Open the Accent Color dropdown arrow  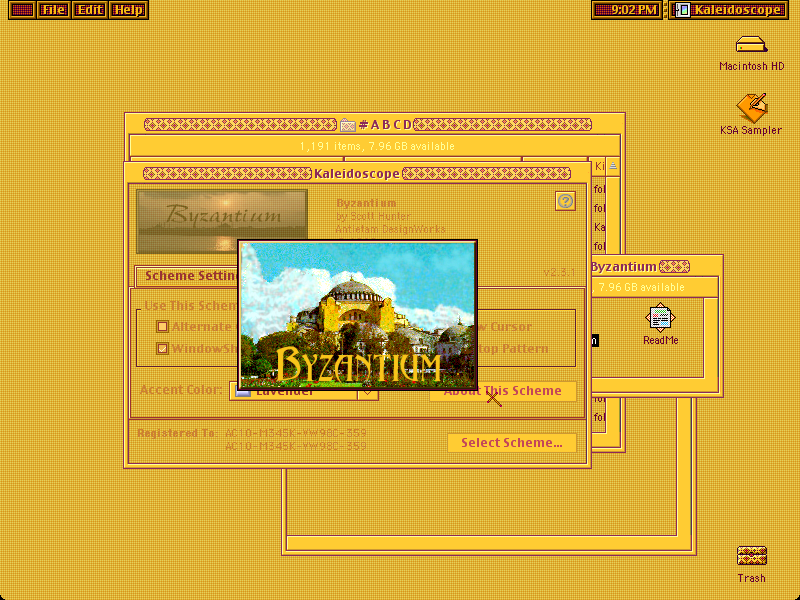coord(367,394)
